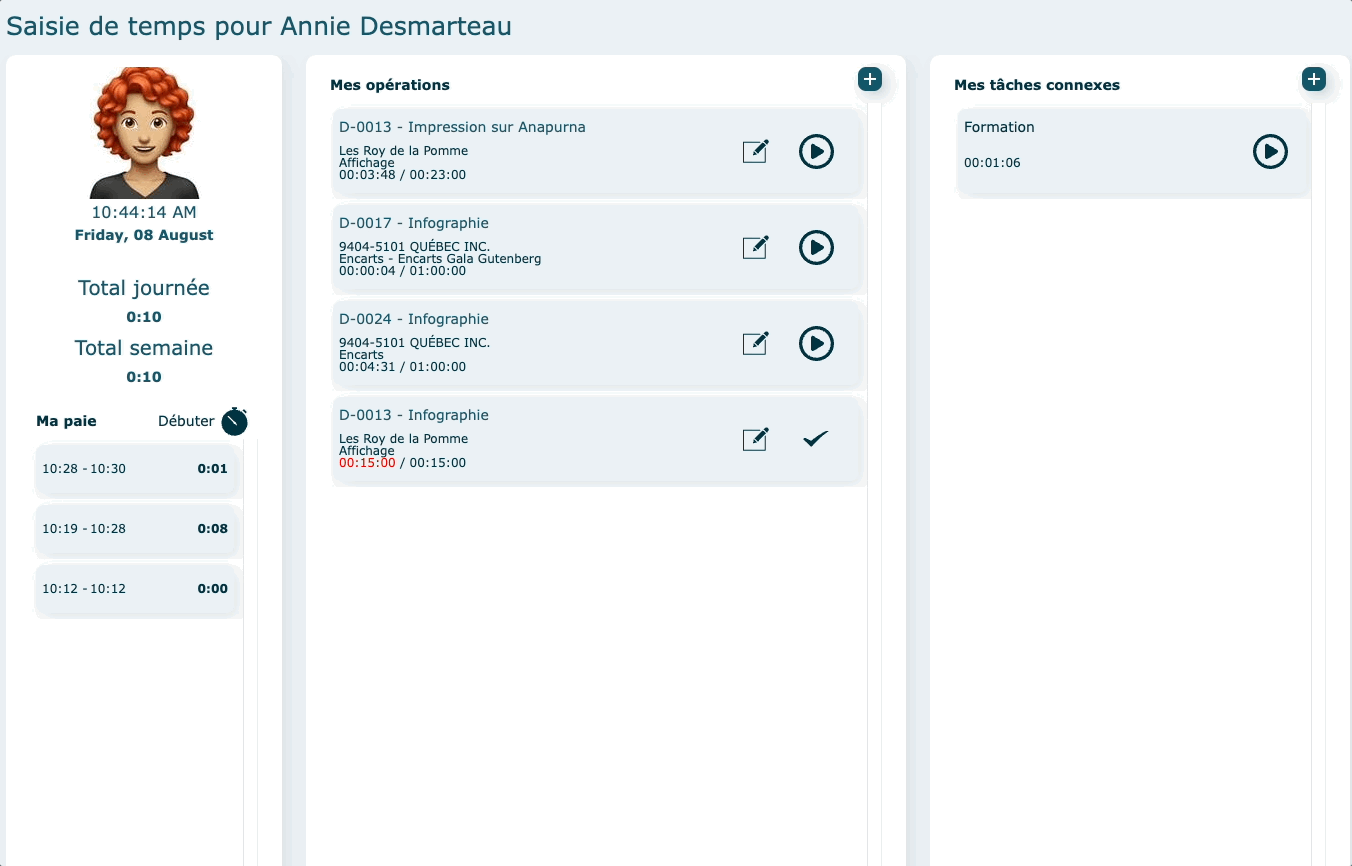
Task: Play the D-0024 Infographie operation
Action: [x=816, y=344]
